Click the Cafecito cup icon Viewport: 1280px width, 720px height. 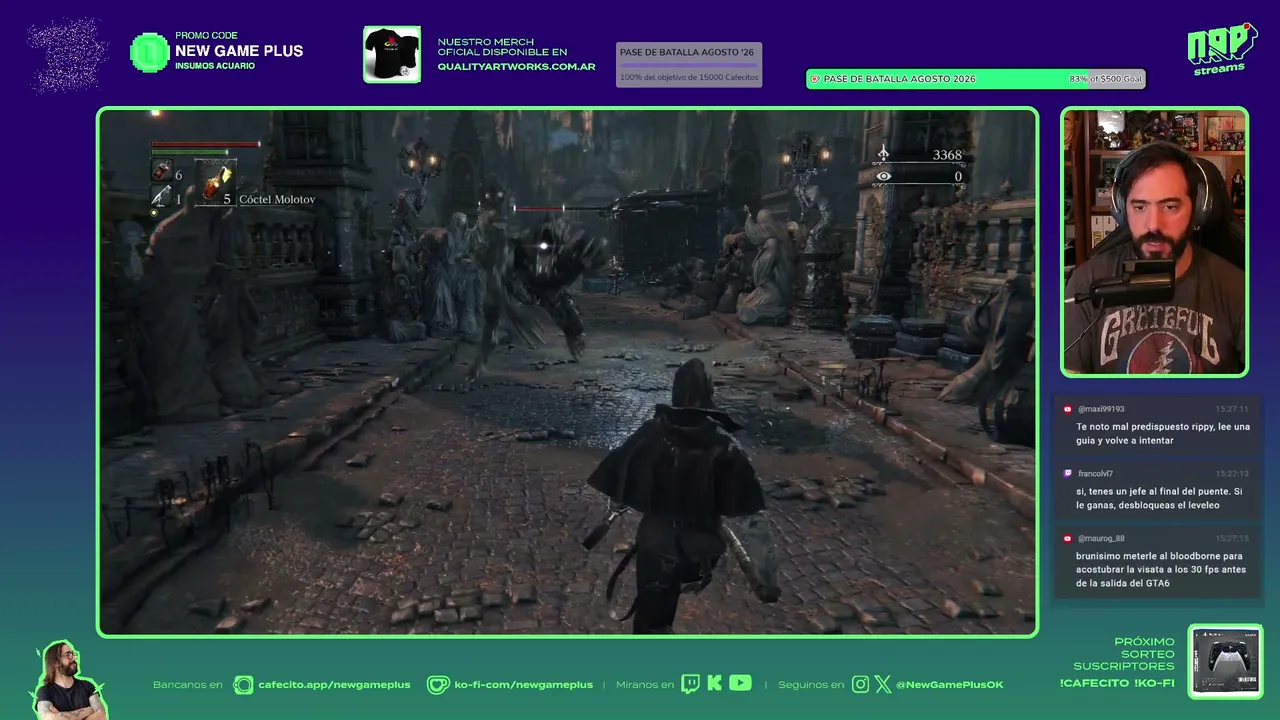(243, 684)
